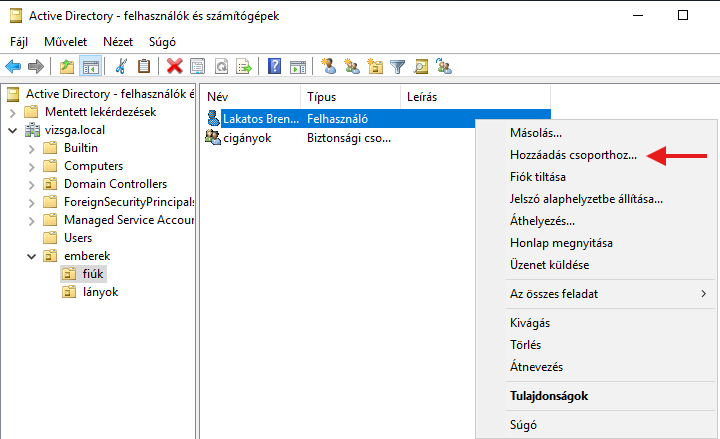Sort list by the Típus column header
The image size is (720, 439).
pyautogui.click(x=349, y=97)
